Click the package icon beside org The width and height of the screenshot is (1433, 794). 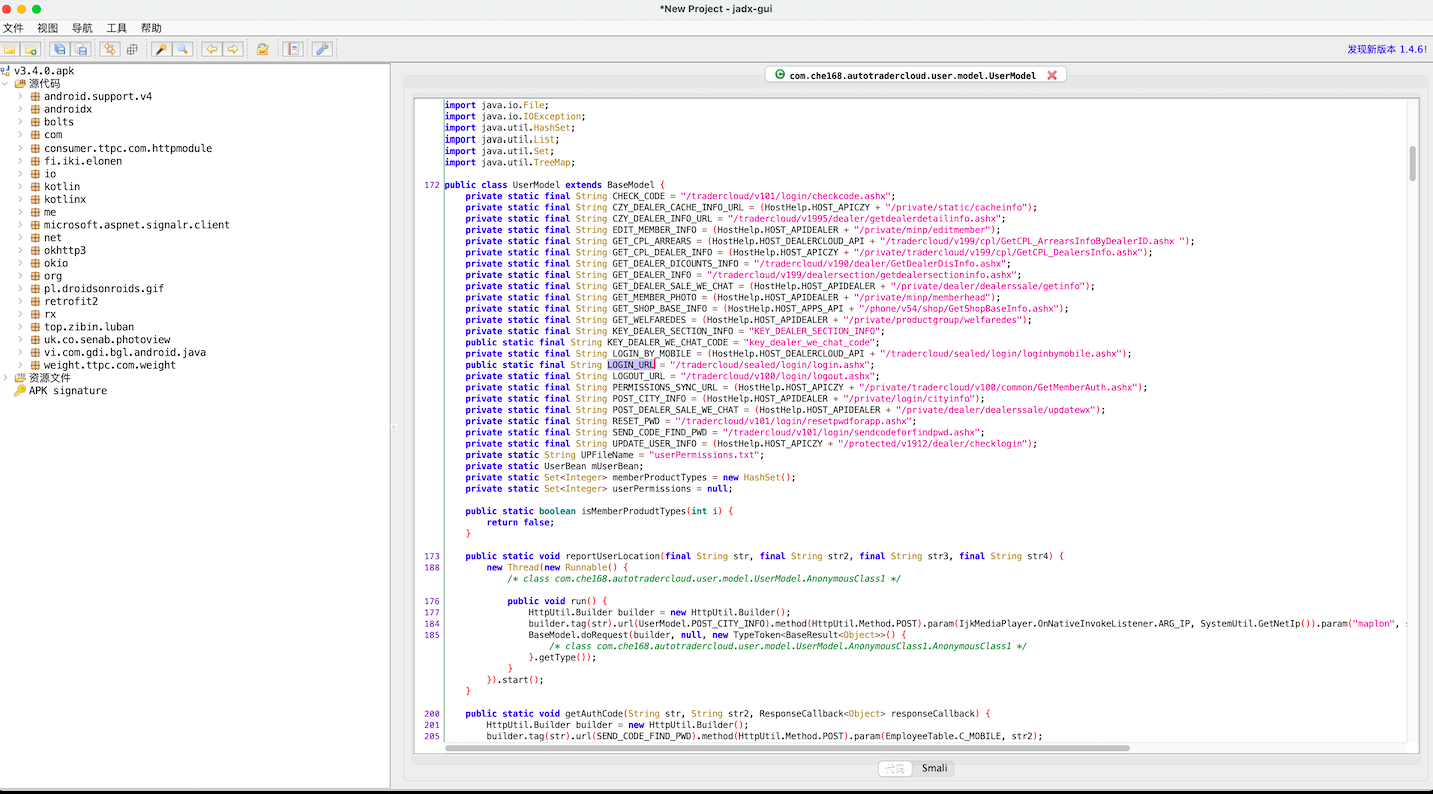point(36,276)
